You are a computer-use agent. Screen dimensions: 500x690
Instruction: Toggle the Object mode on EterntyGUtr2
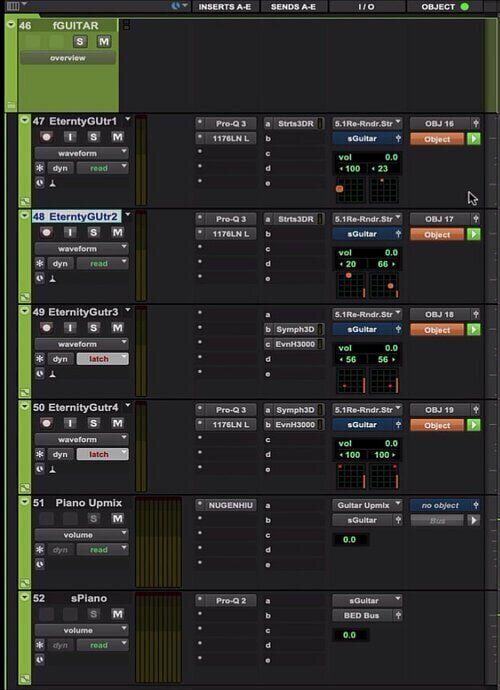pos(437,235)
